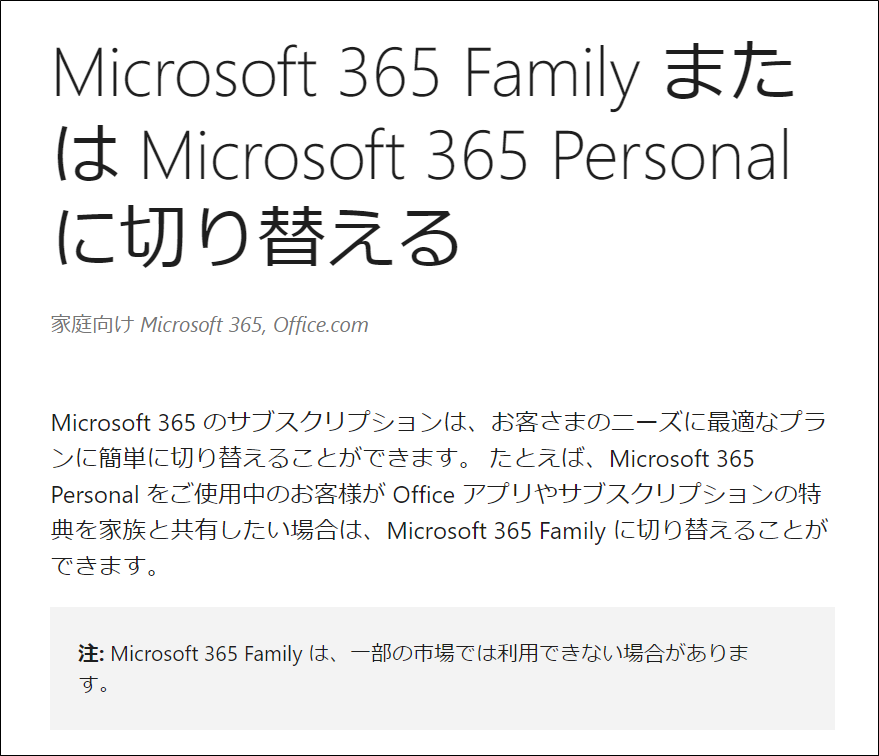
Task: Click the 家庭向け text in the subtitle
Action: click(93, 324)
